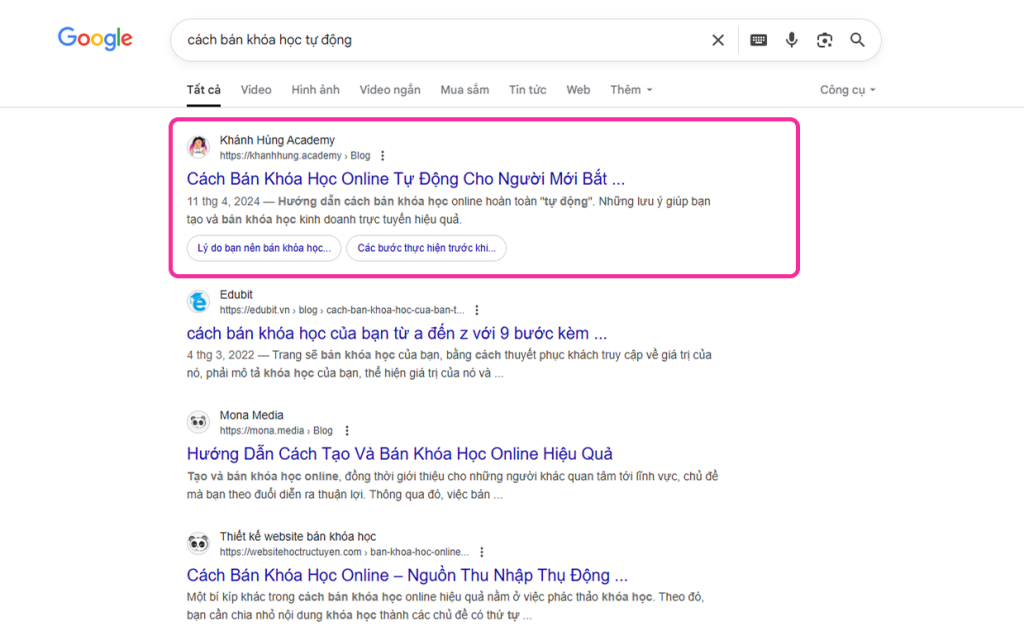Select the Tất cả tab

[204, 90]
